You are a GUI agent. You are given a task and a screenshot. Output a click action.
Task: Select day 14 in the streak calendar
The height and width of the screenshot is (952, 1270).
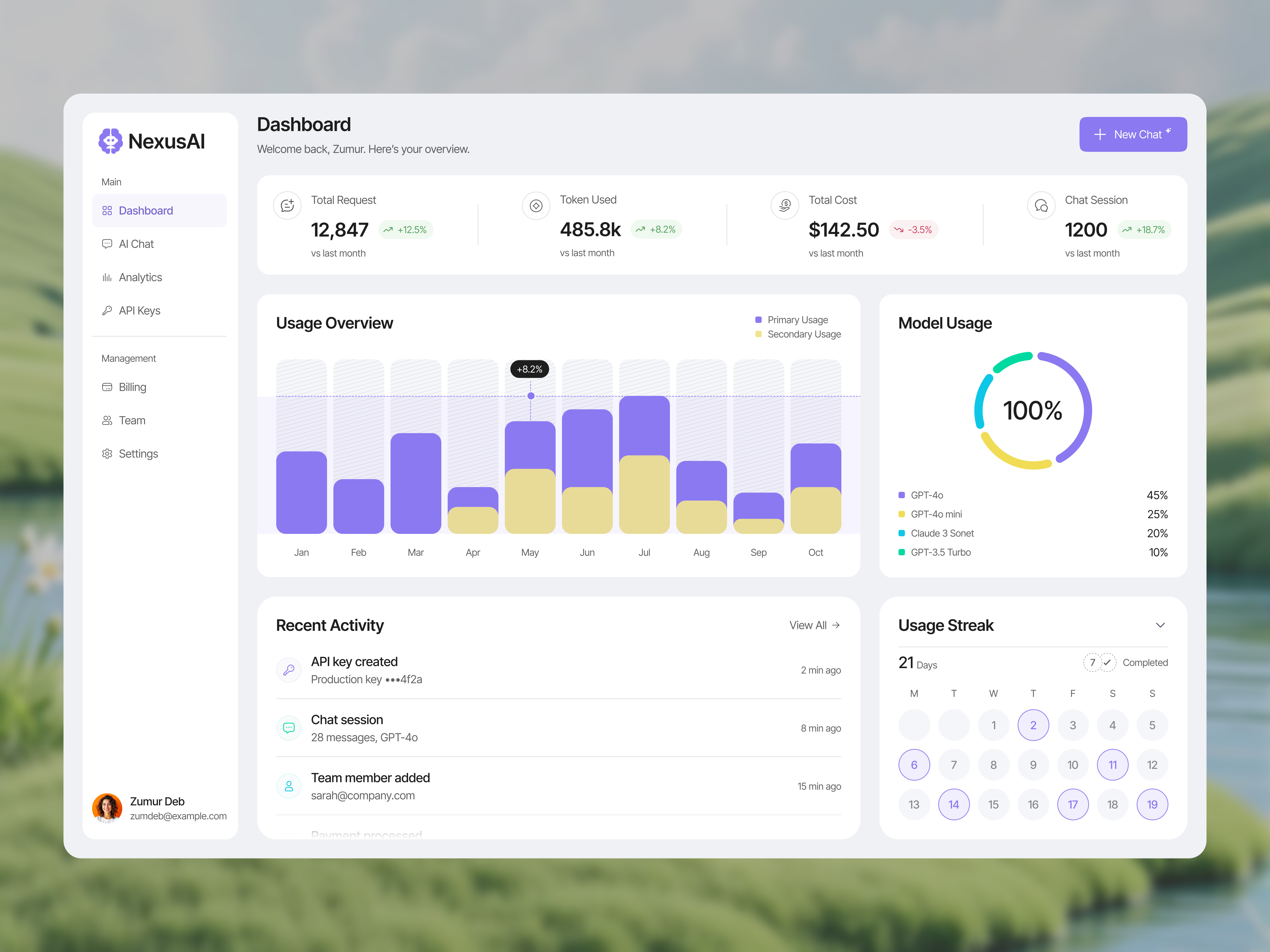click(x=954, y=805)
